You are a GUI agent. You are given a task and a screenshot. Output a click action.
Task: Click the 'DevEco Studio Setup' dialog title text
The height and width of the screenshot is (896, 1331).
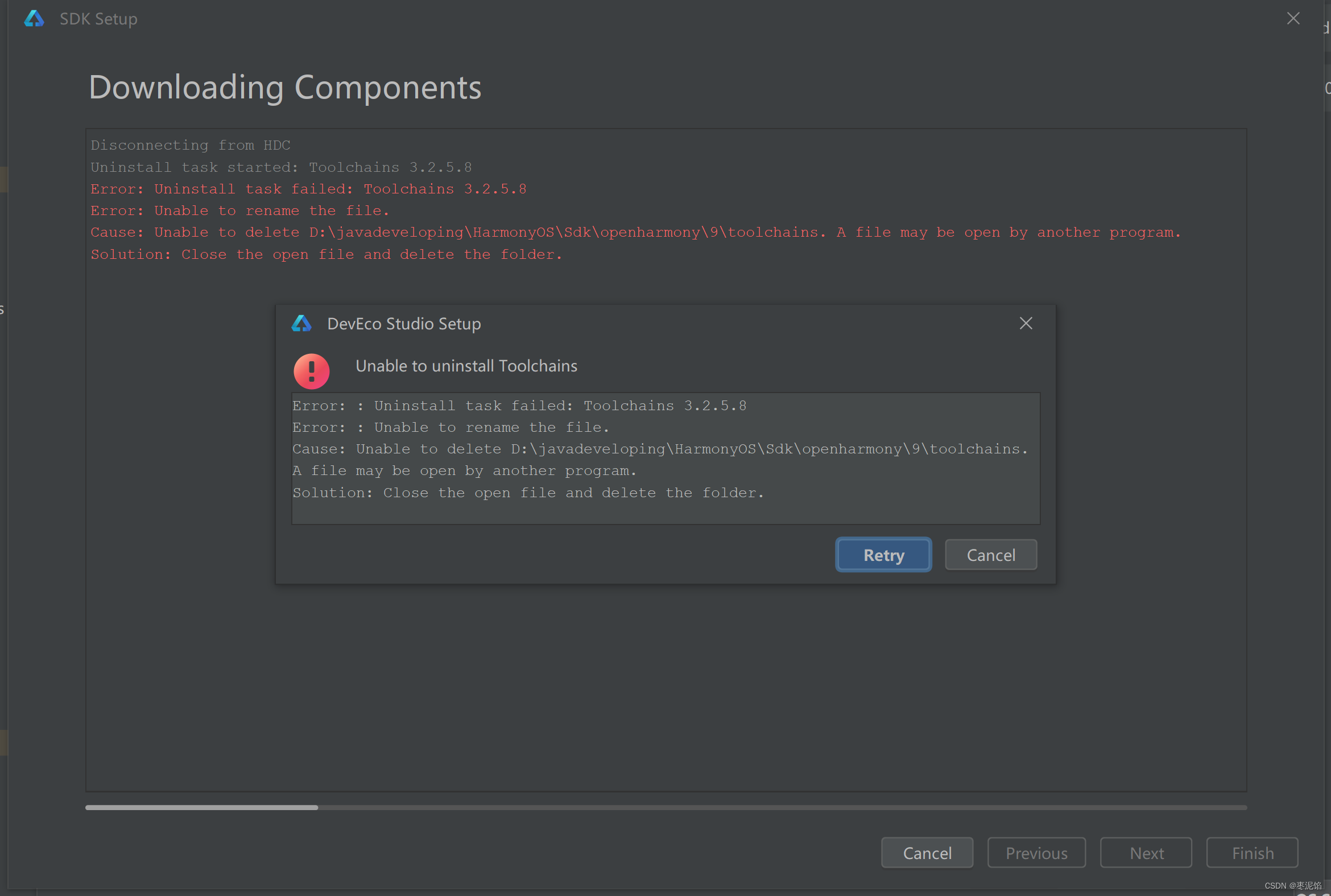point(403,324)
